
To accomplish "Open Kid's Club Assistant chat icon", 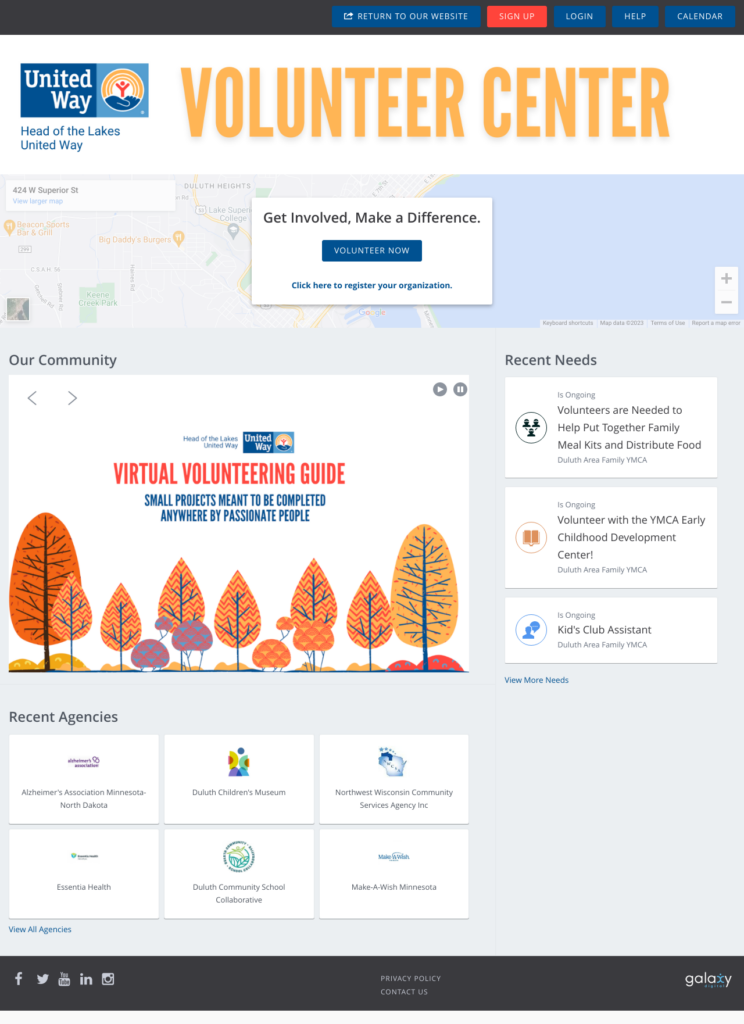I will click(x=531, y=630).
